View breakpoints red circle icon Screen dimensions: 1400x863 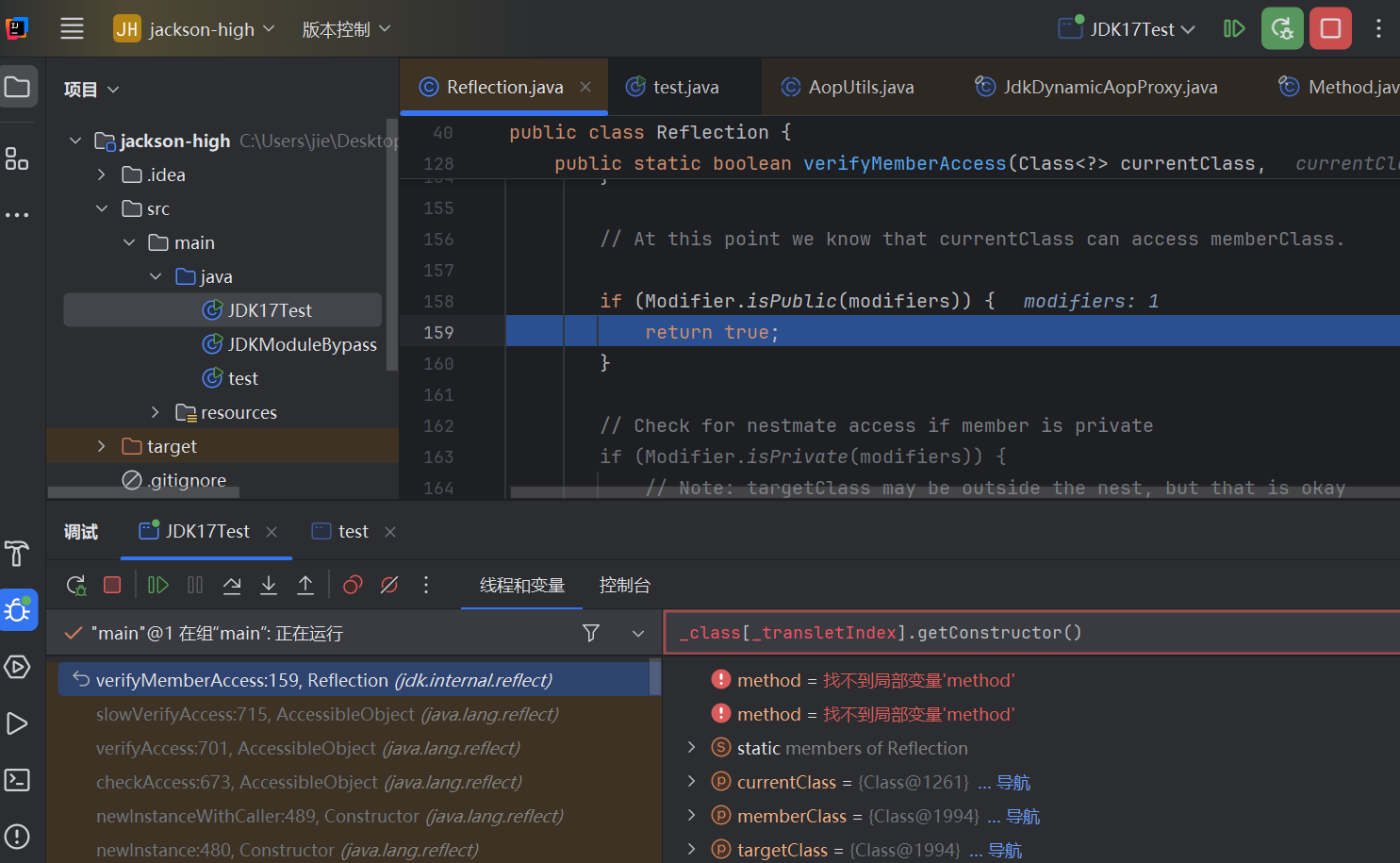pos(353,586)
